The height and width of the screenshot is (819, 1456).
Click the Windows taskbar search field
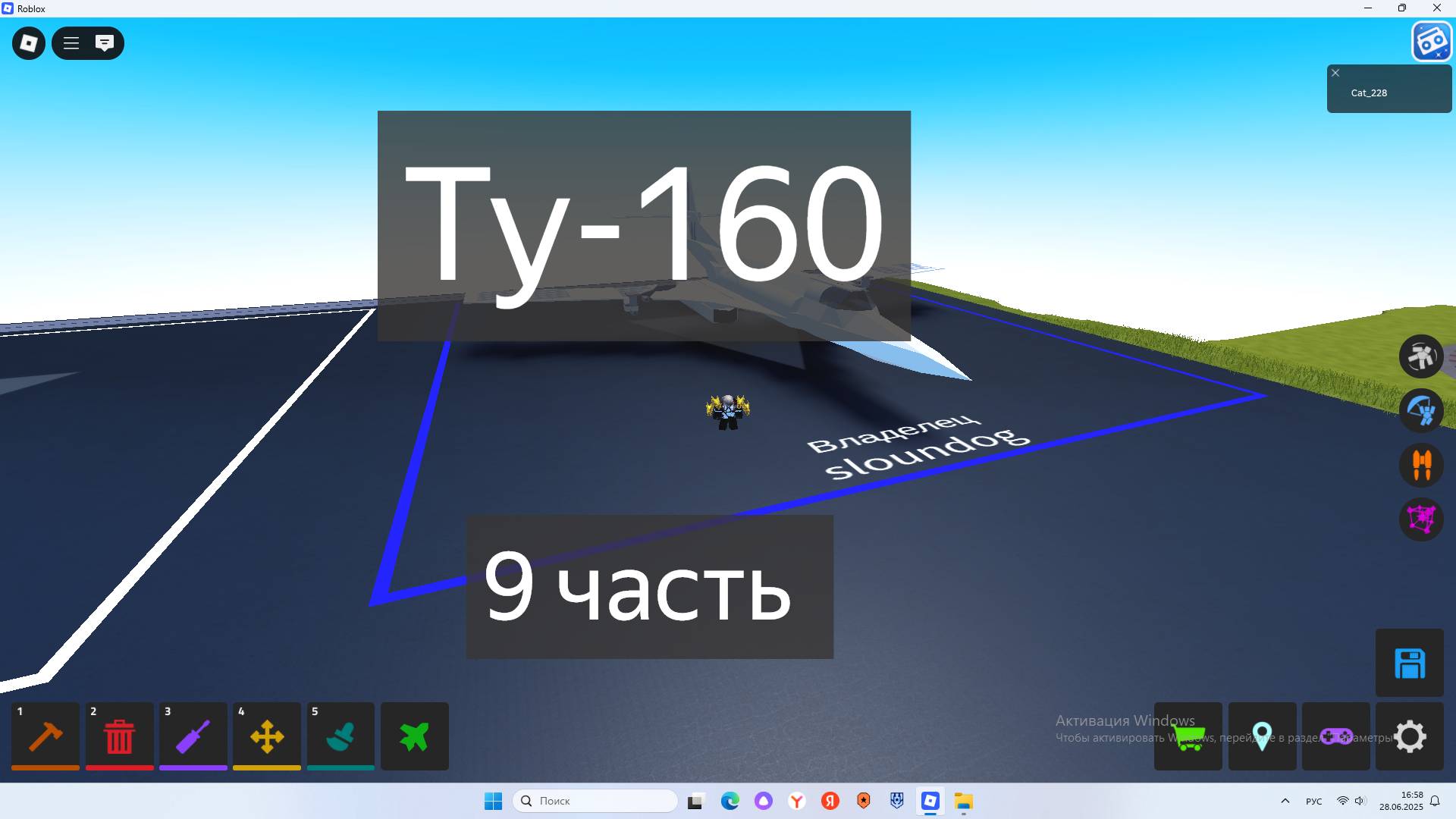[x=595, y=801]
